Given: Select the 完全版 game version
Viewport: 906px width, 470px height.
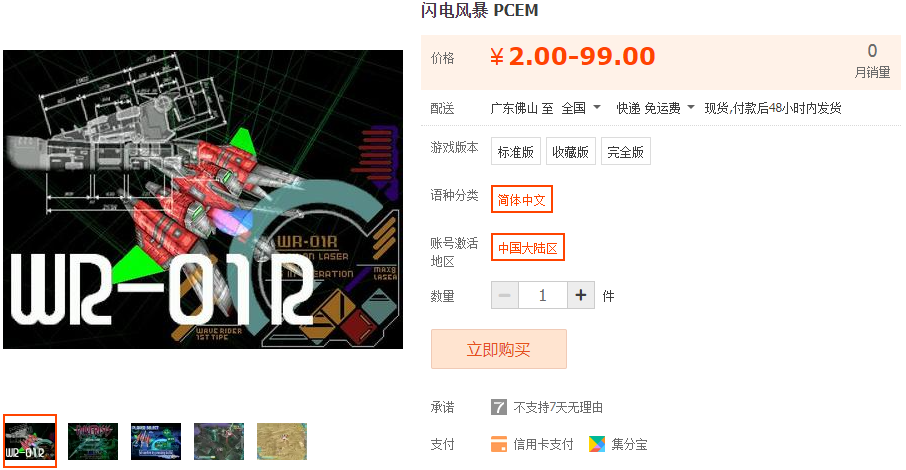Looking at the screenshot, I should (x=626, y=151).
